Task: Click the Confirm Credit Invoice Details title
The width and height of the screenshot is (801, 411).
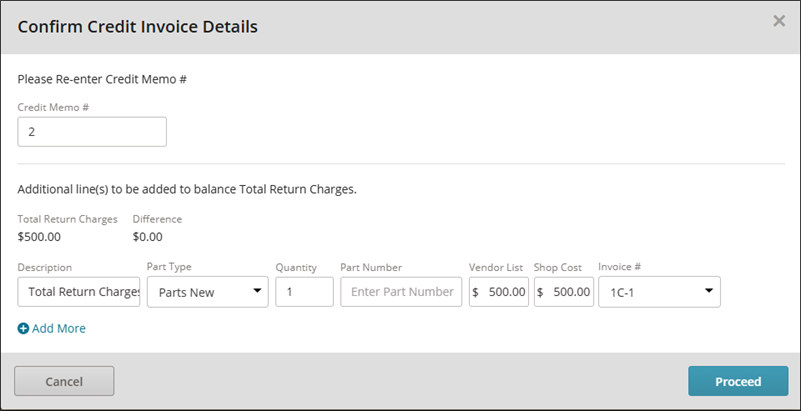Action: pyautogui.click(x=138, y=27)
